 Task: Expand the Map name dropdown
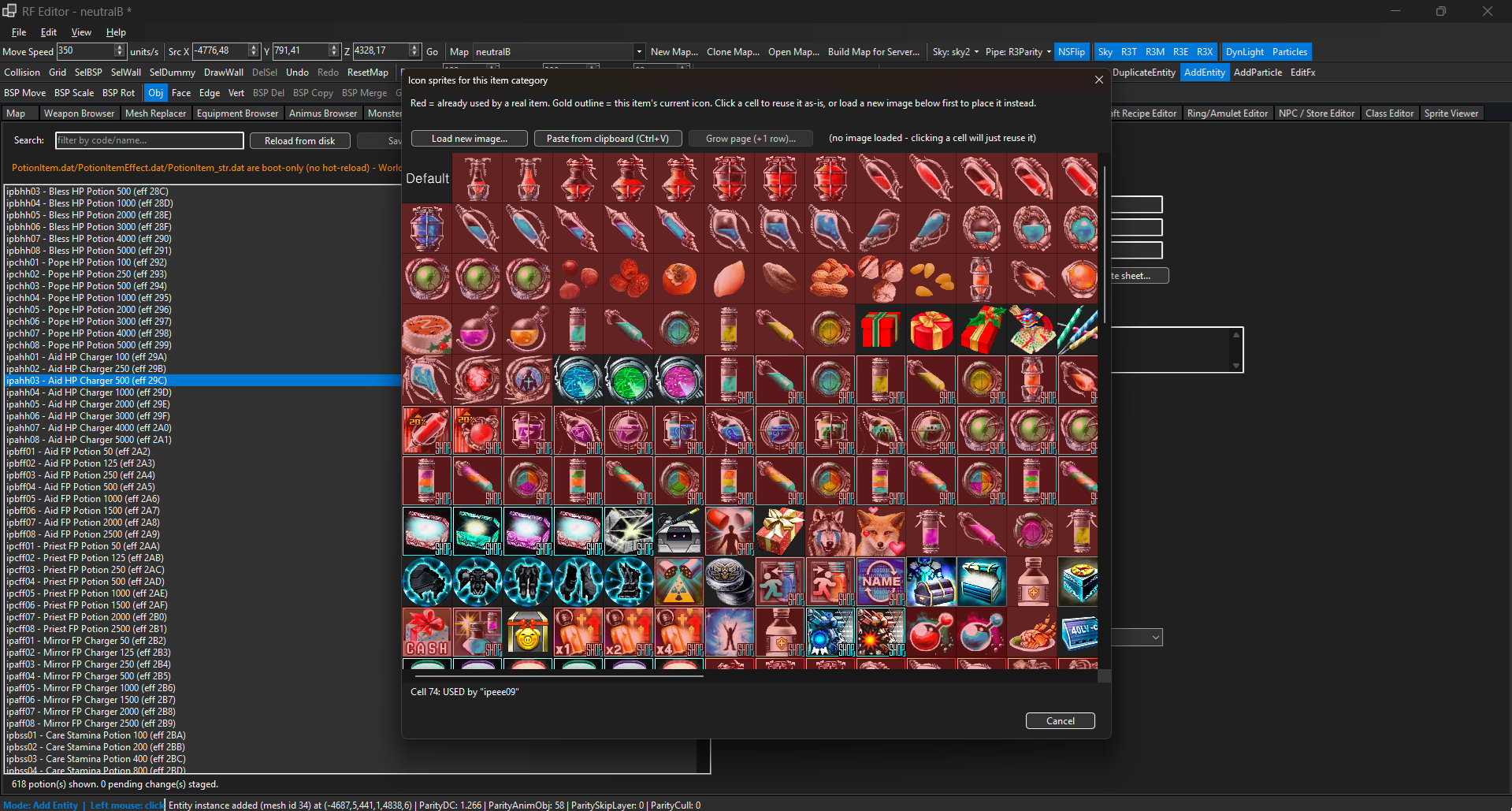pos(639,52)
